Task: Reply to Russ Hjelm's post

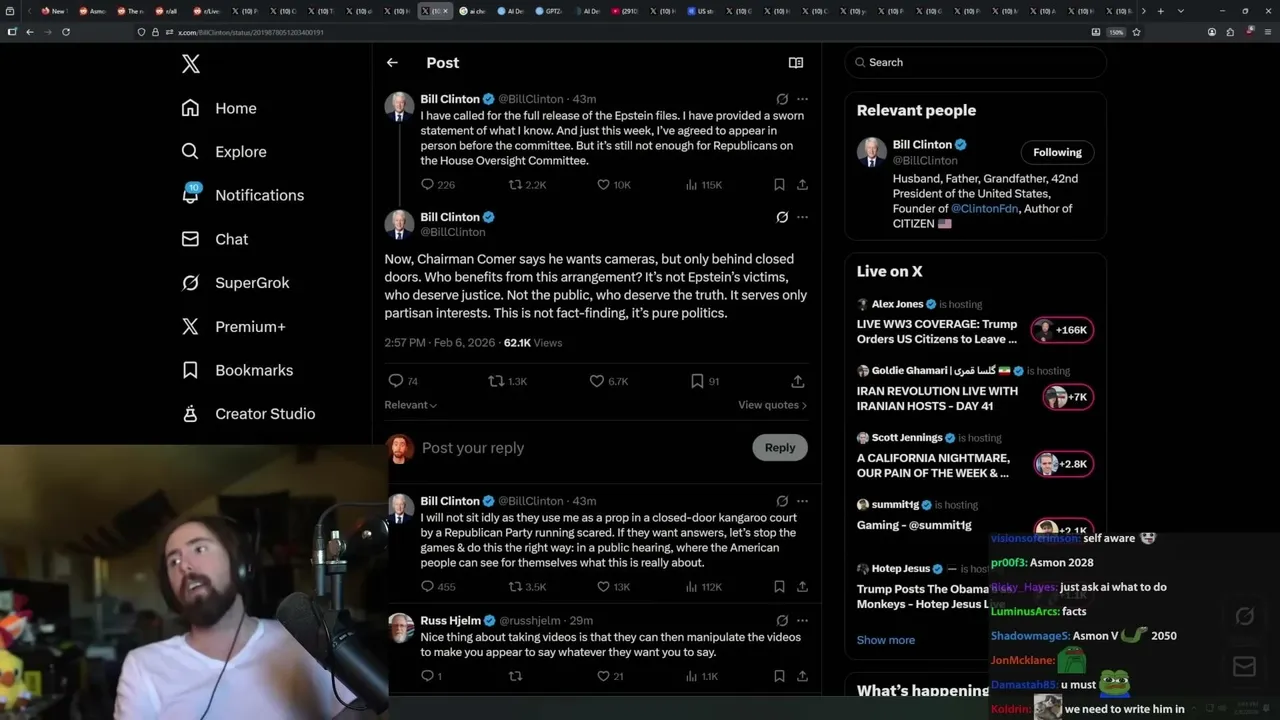Action: 431,676
